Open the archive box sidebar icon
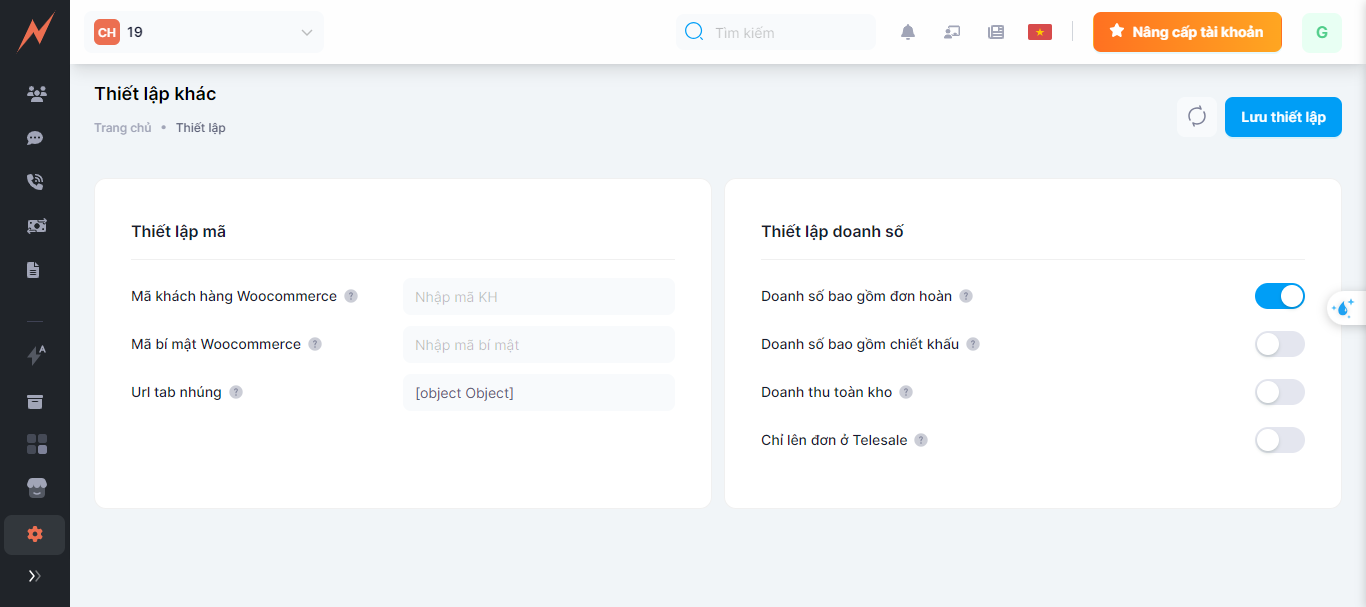The width and height of the screenshot is (1366, 607). click(35, 401)
